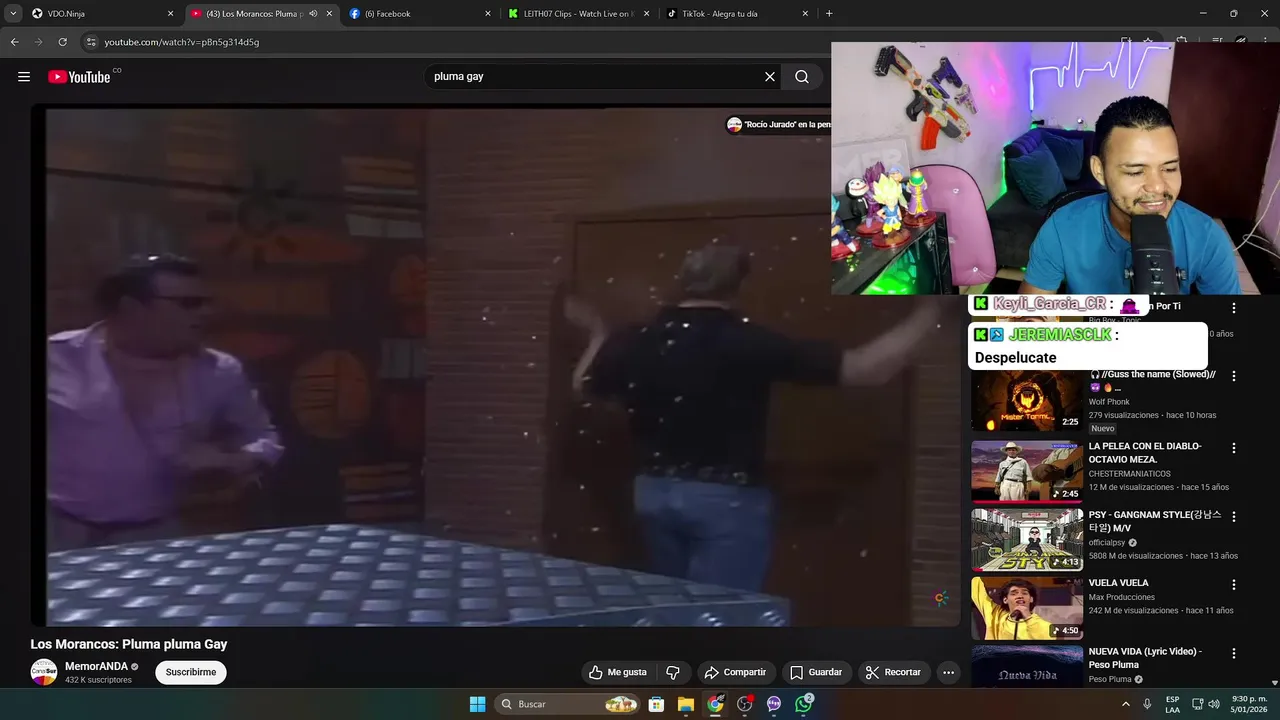View site information icon in address bar
Image resolution: width=1280 pixels, height=720 pixels.
click(x=91, y=42)
